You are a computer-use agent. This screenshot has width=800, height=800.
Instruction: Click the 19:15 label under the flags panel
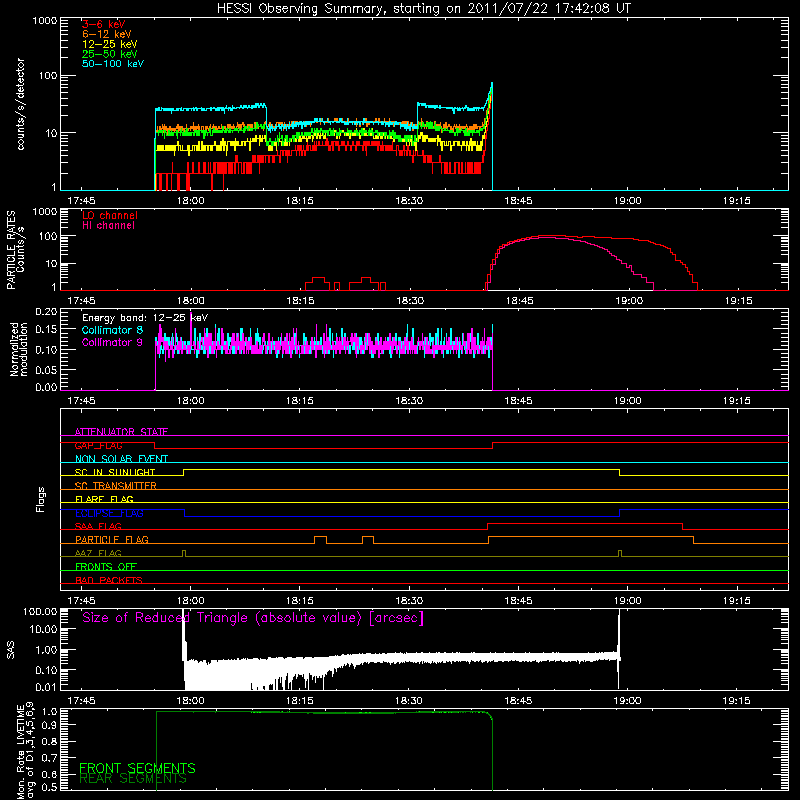736,601
